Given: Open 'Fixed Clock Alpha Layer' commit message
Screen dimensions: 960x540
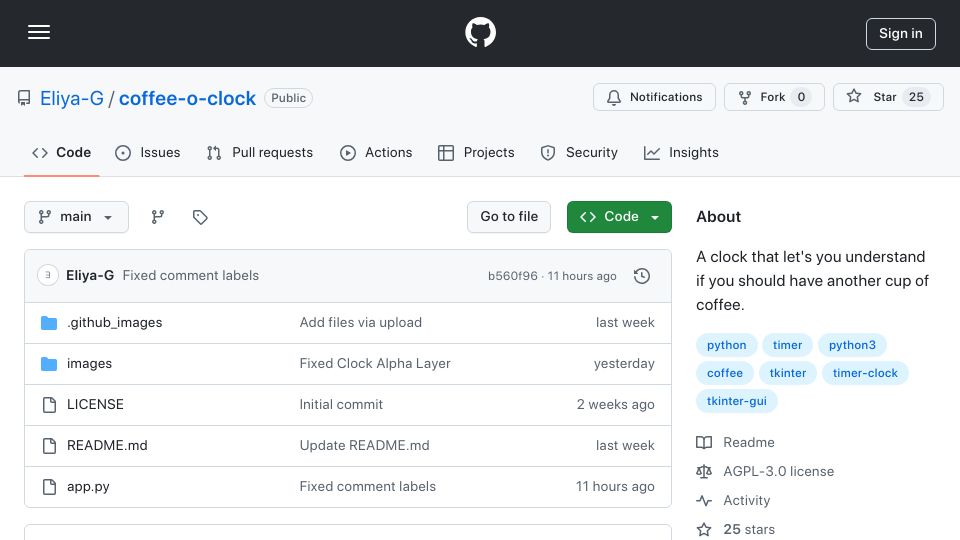Looking at the screenshot, I should pyautogui.click(x=375, y=364).
